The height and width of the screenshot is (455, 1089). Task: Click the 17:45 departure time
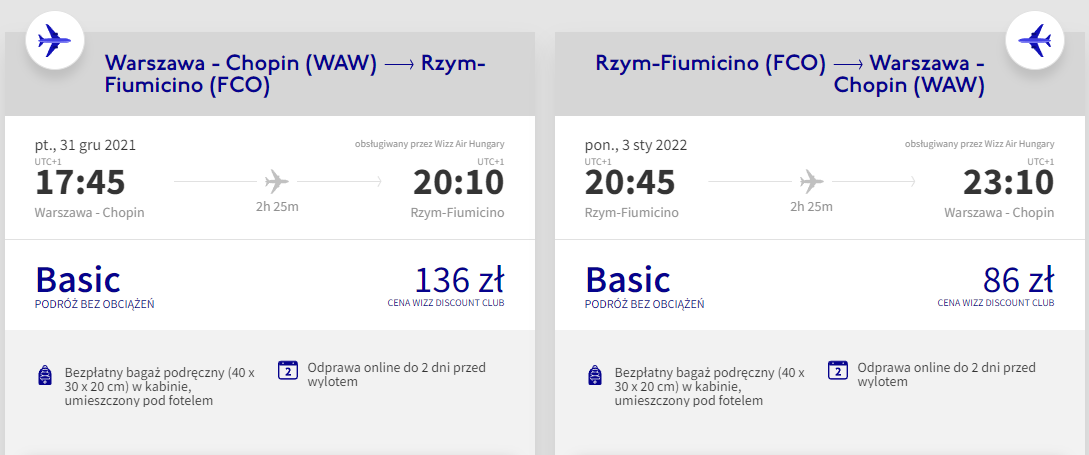click(81, 183)
